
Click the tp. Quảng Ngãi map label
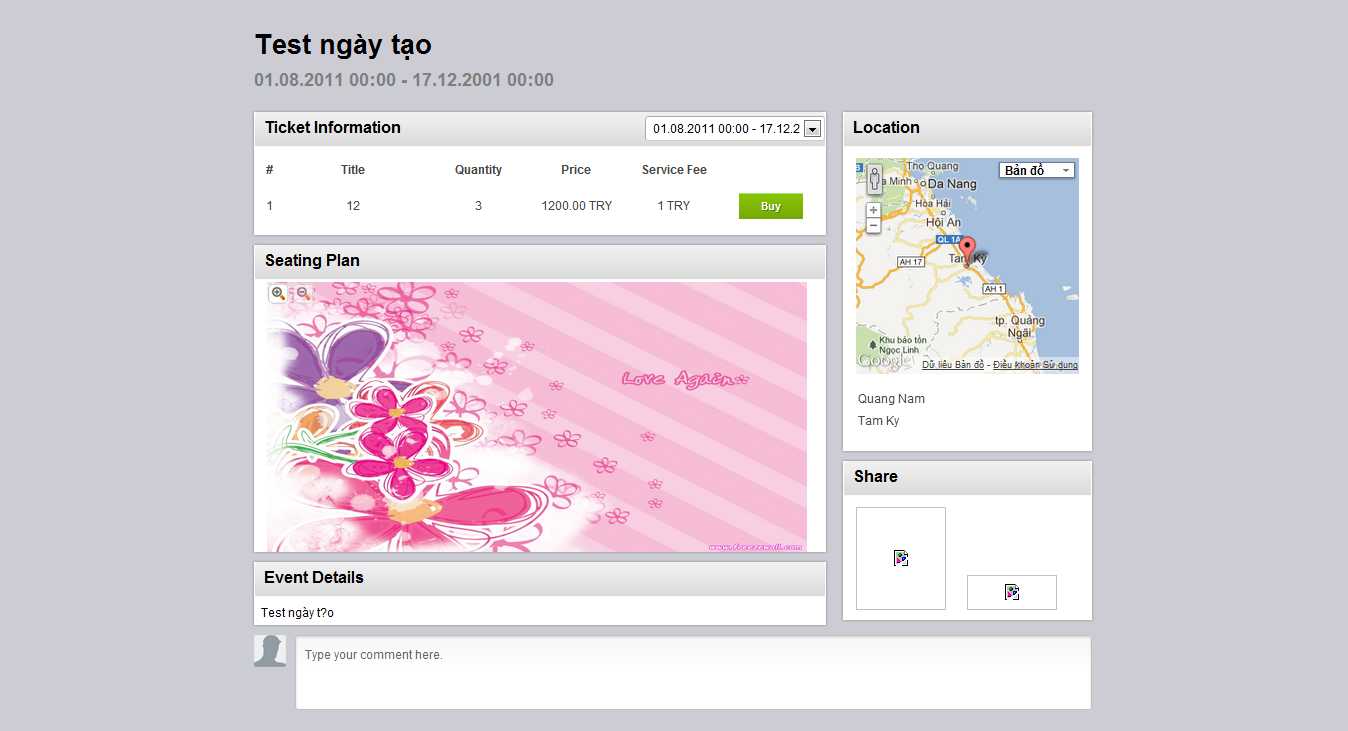point(1020,327)
